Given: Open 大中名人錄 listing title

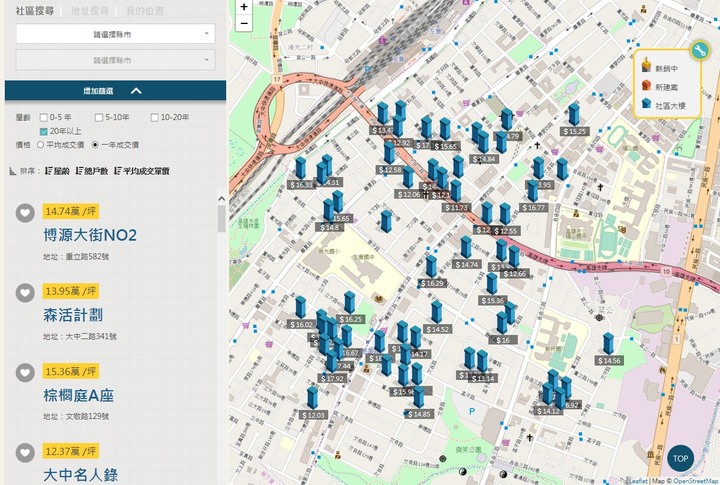Looking at the screenshot, I should pos(81,475).
